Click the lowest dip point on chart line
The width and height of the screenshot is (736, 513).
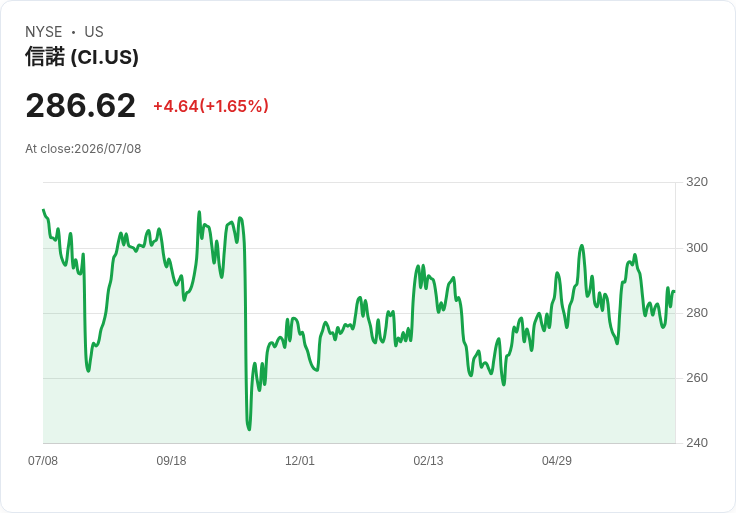[249, 429]
